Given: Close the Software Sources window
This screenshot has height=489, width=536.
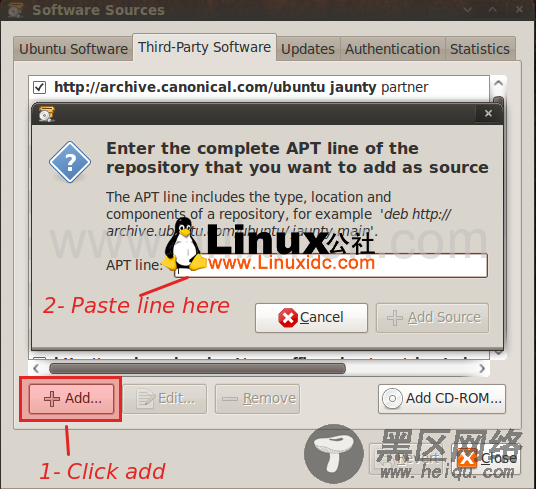Looking at the screenshot, I should click(519, 10).
